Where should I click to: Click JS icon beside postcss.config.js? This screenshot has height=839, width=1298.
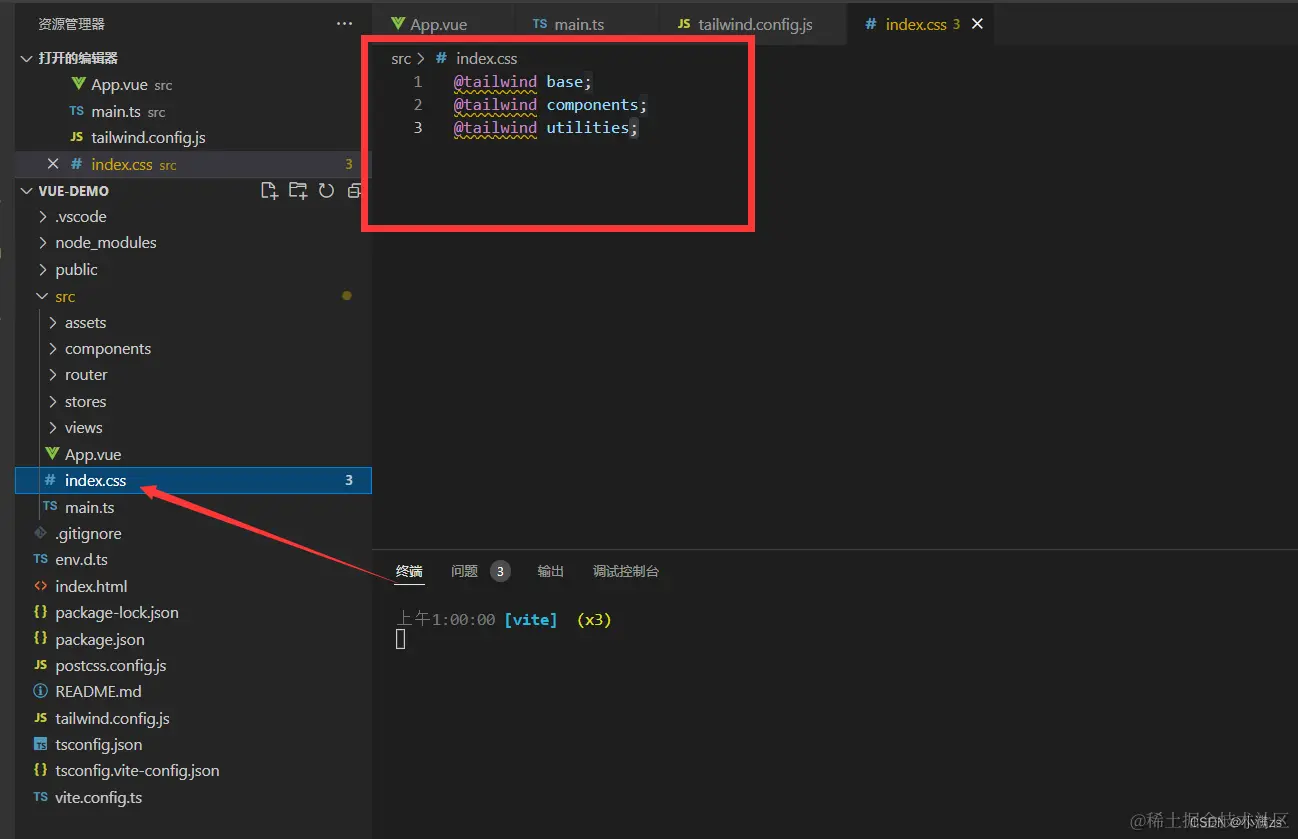[40, 665]
